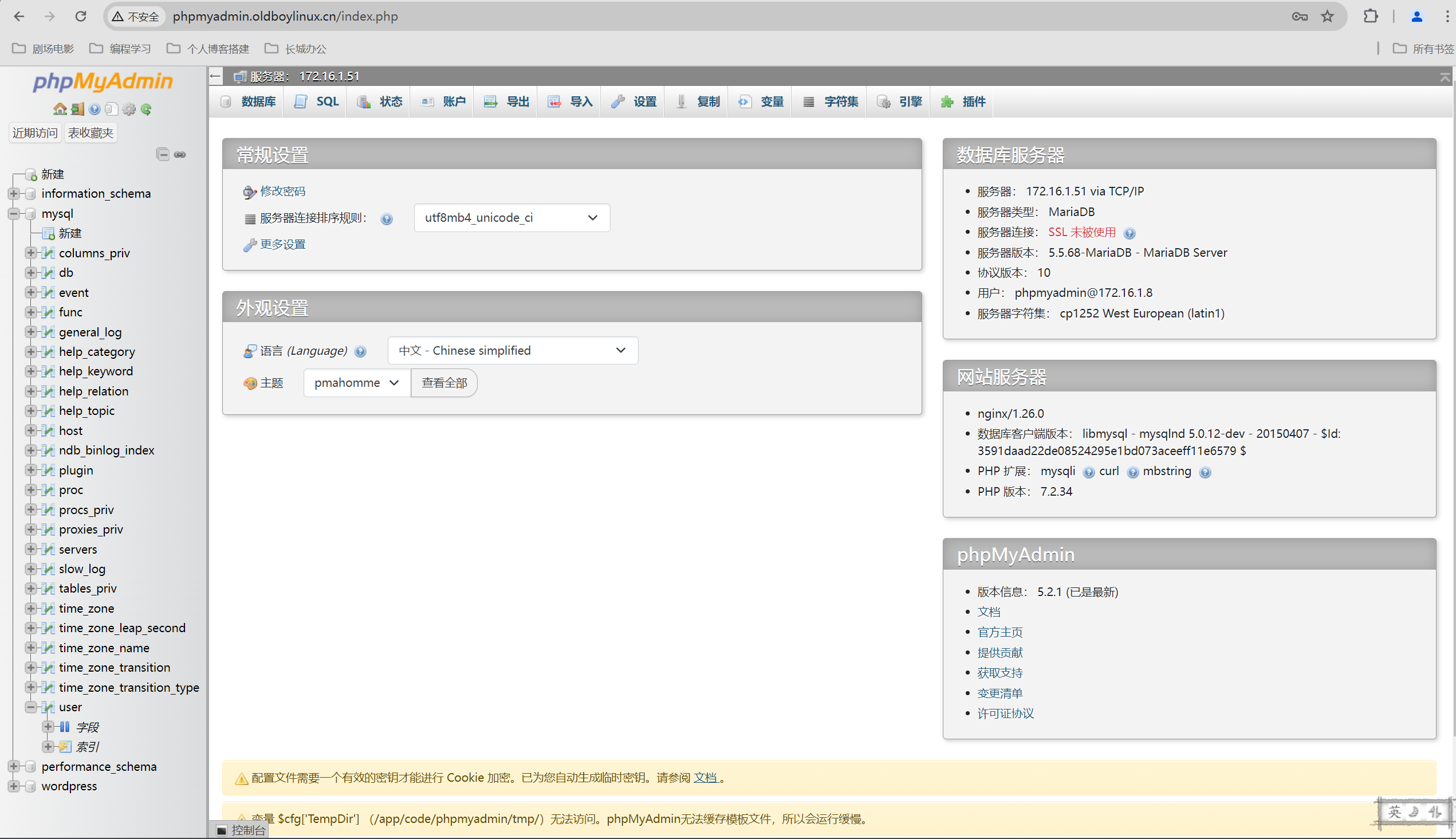The width and height of the screenshot is (1456, 839).
Task: Click 文档 link in cookie warning message
Action: coord(706,778)
